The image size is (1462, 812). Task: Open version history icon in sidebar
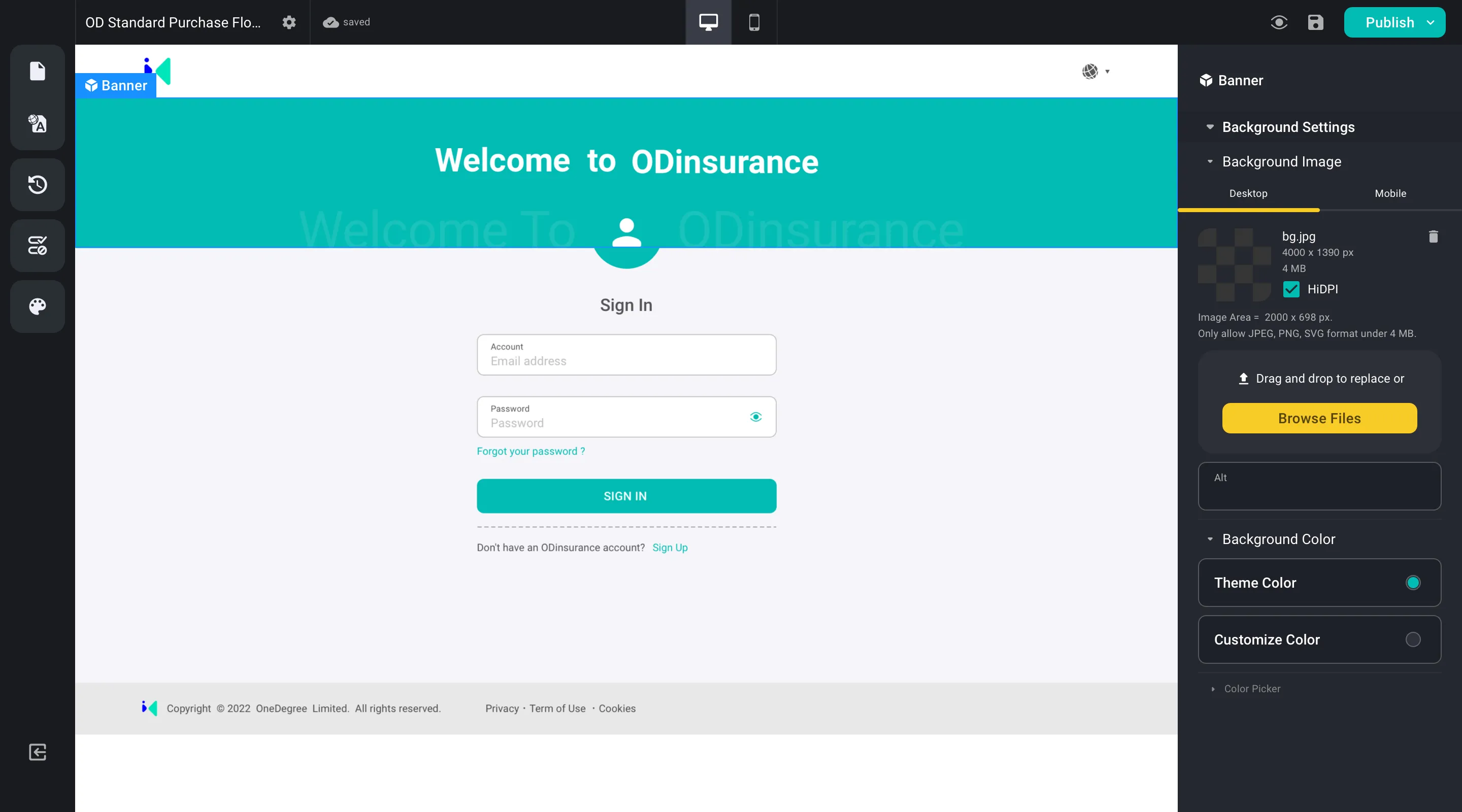click(x=38, y=184)
